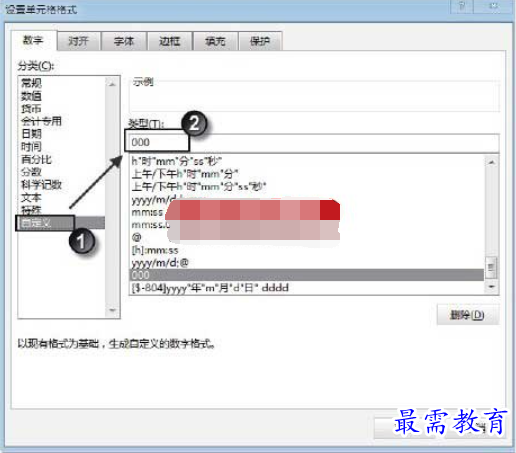Pick the 分数 category
Viewport: 516px width, 453px height.
[31, 172]
